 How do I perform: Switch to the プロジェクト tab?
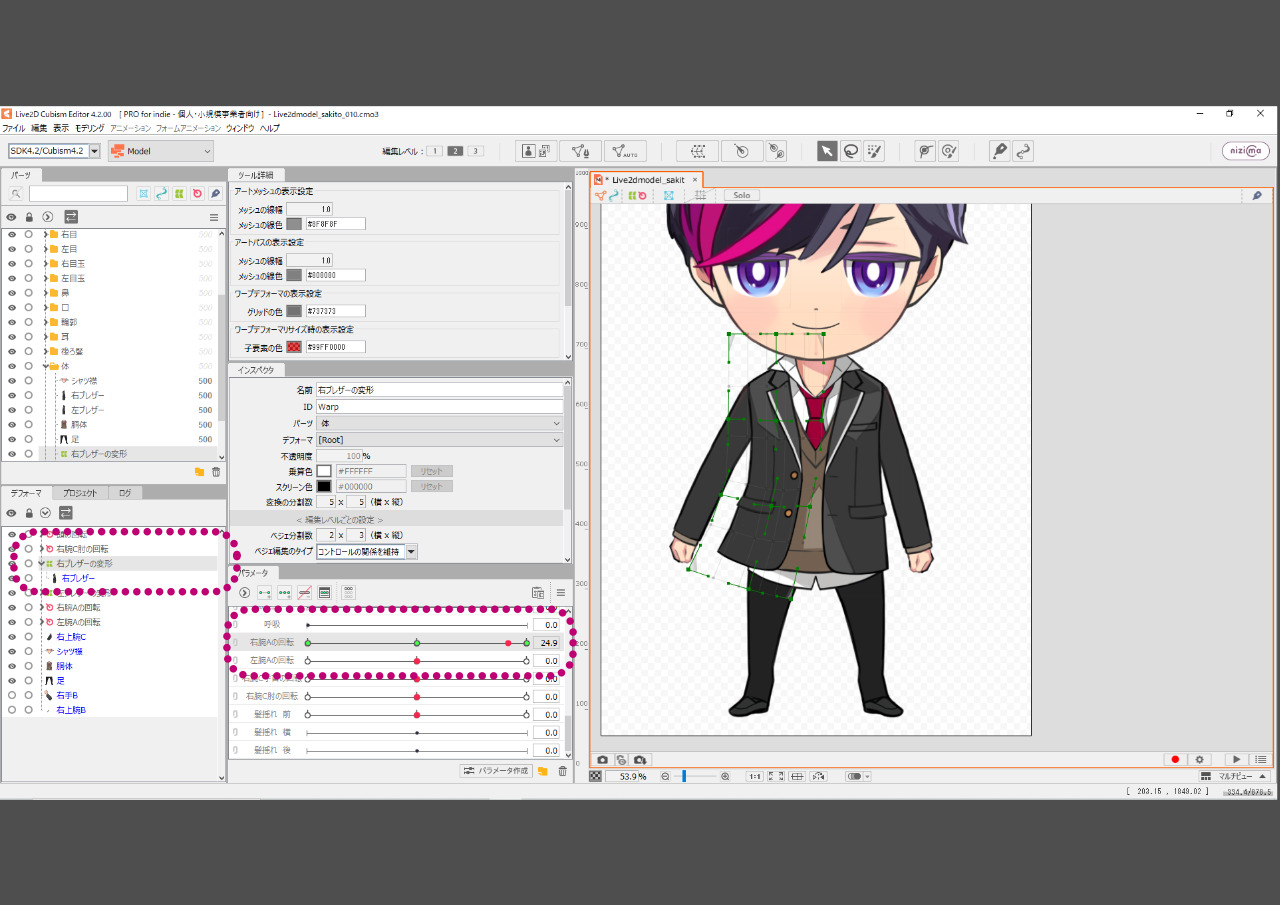click(80, 493)
